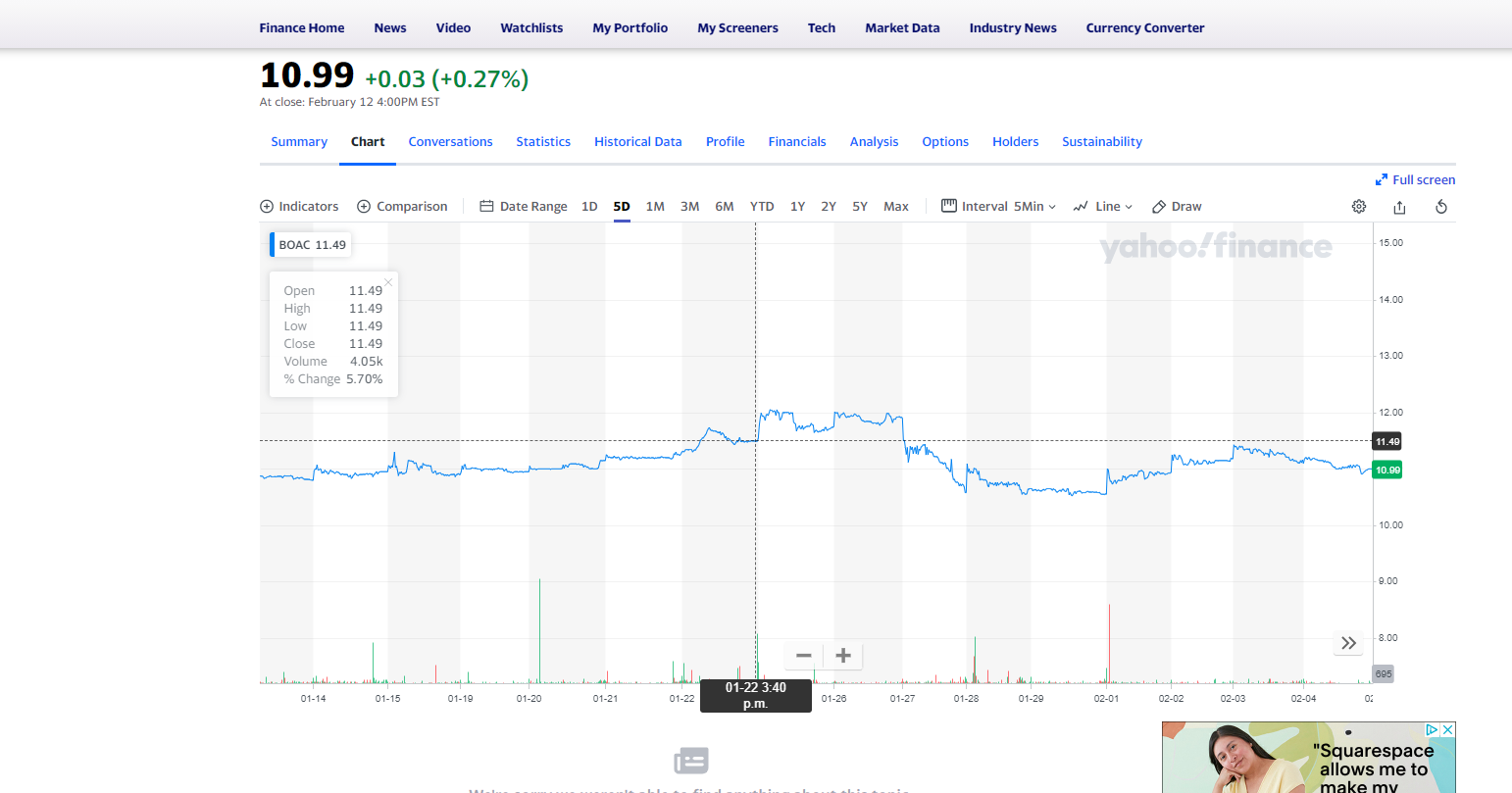Click the 01-22 3:40 p.m. time label
Image resolution: width=1512 pixels, height=793 pixels.
(755, 696)
